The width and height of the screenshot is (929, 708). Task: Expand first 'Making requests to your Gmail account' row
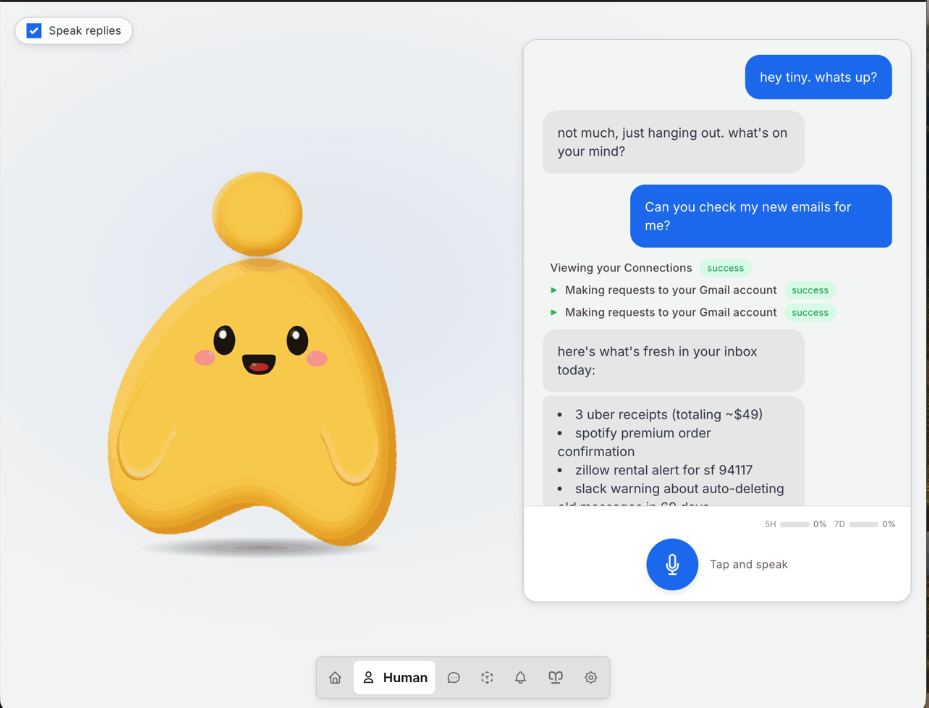pos(664,290)
